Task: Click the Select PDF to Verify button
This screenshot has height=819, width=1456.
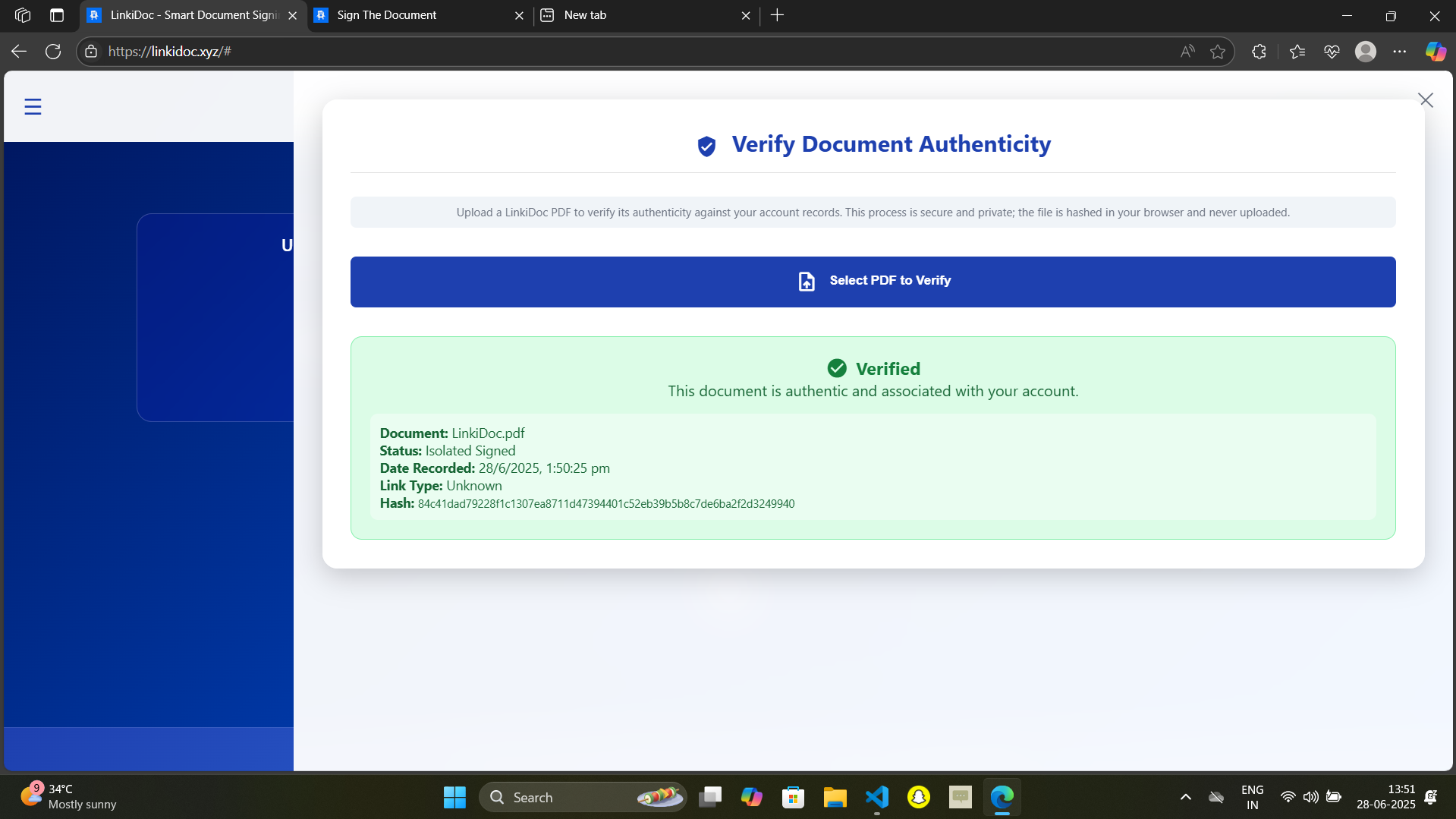Action: [873, 282]
